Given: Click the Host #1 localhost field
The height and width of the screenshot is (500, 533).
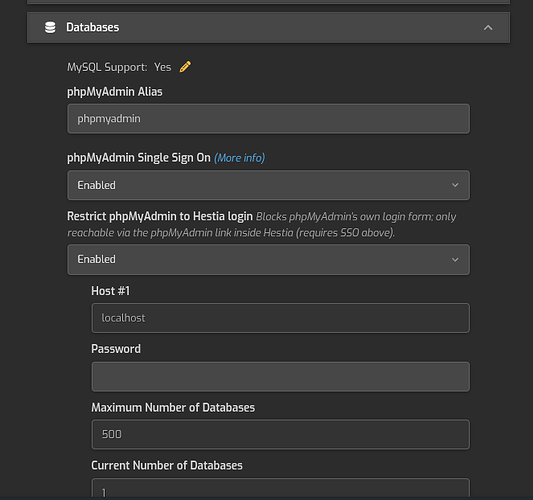Looking at the screenshot, I should pyautogui.click(x=280, y=318).
